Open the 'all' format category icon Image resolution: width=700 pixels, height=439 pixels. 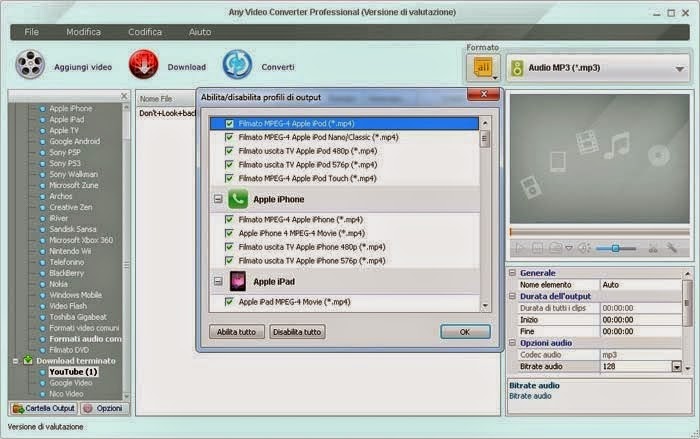coord(483,68)
